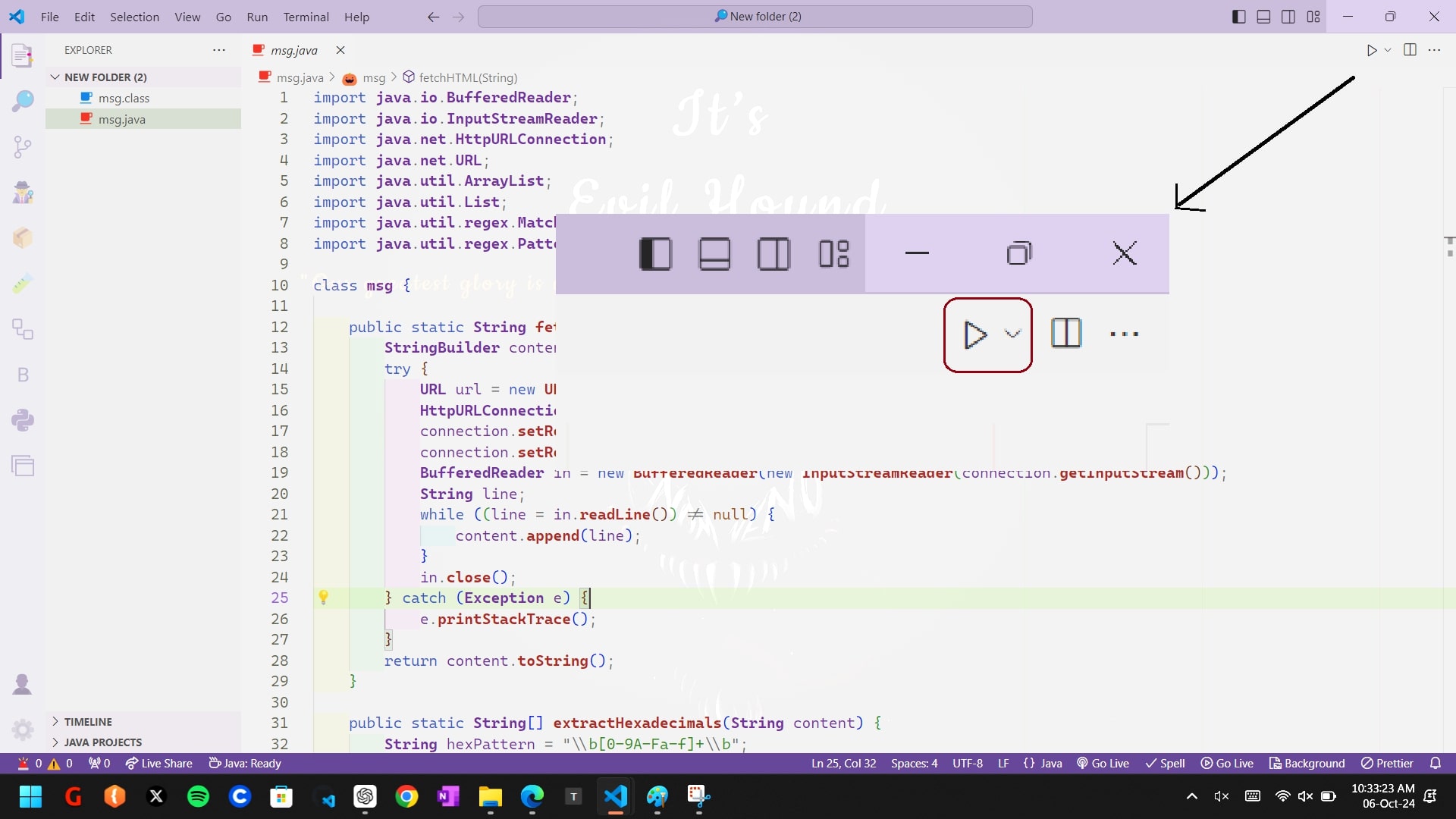Image resolution: width=1456 pixels, height=819 pixels.
Task: Click Go Live in status bar
Action: (1103, 763)
